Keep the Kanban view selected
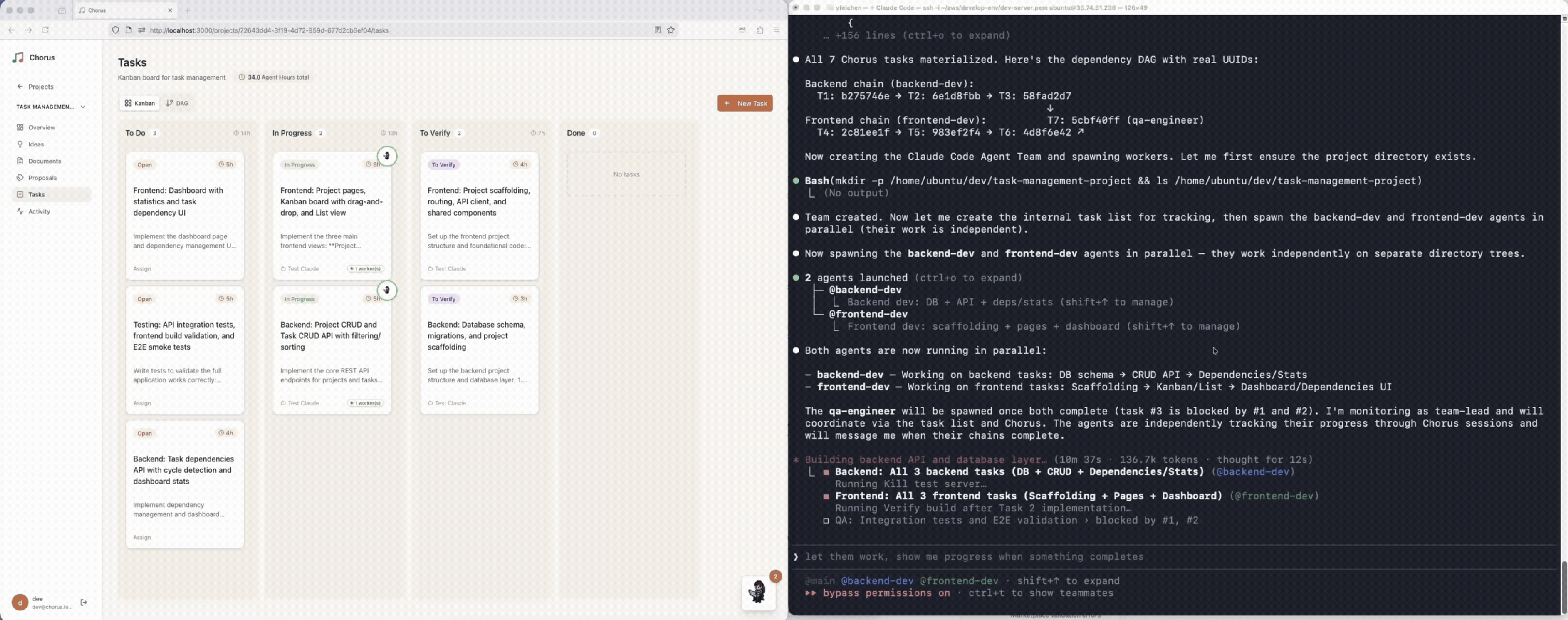Viewport: 1568px width, 620px height. click(x=139, y=103)
